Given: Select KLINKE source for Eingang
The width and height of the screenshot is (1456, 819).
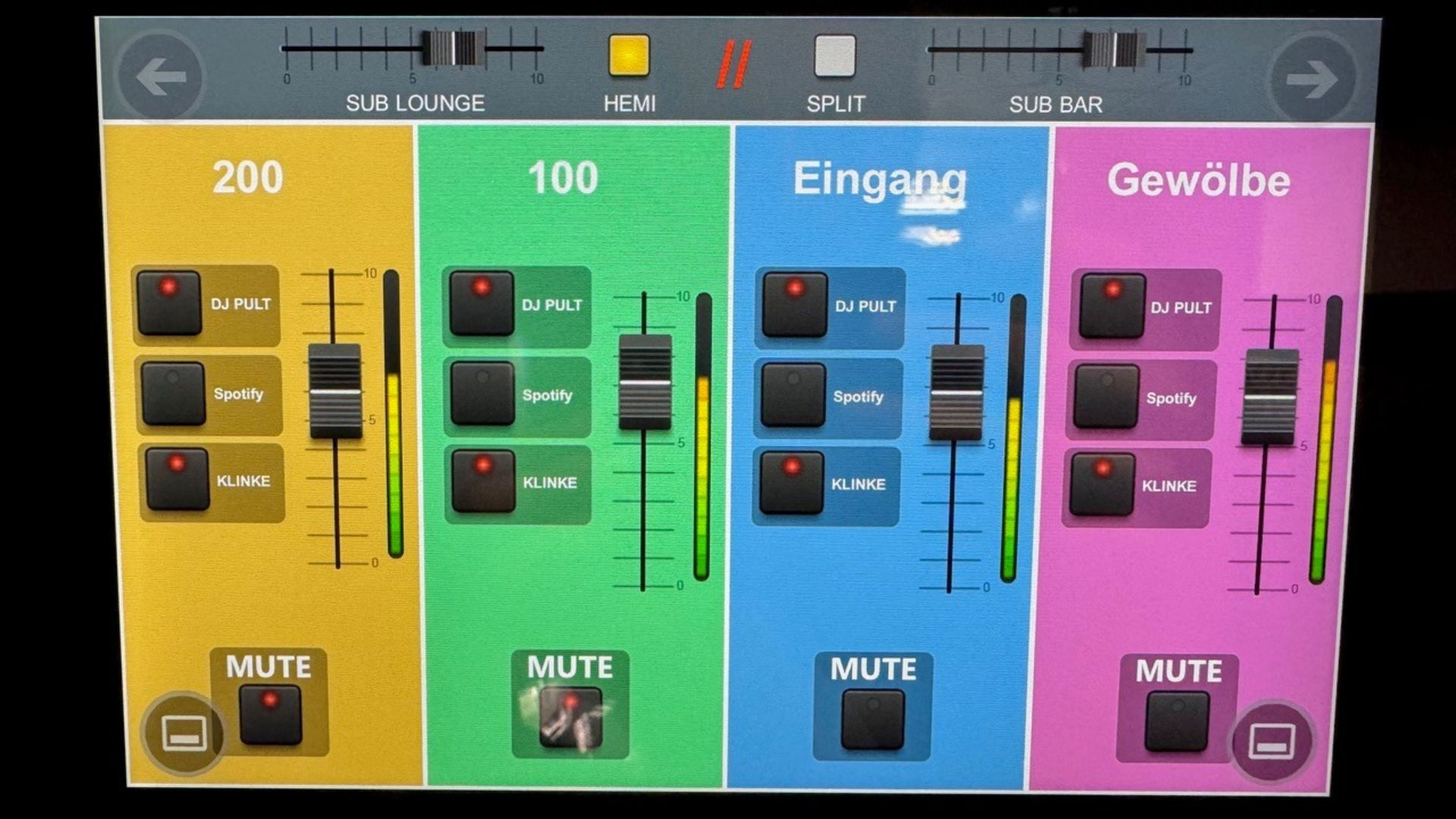Looking at the screenshot, I should pos(792,482).
